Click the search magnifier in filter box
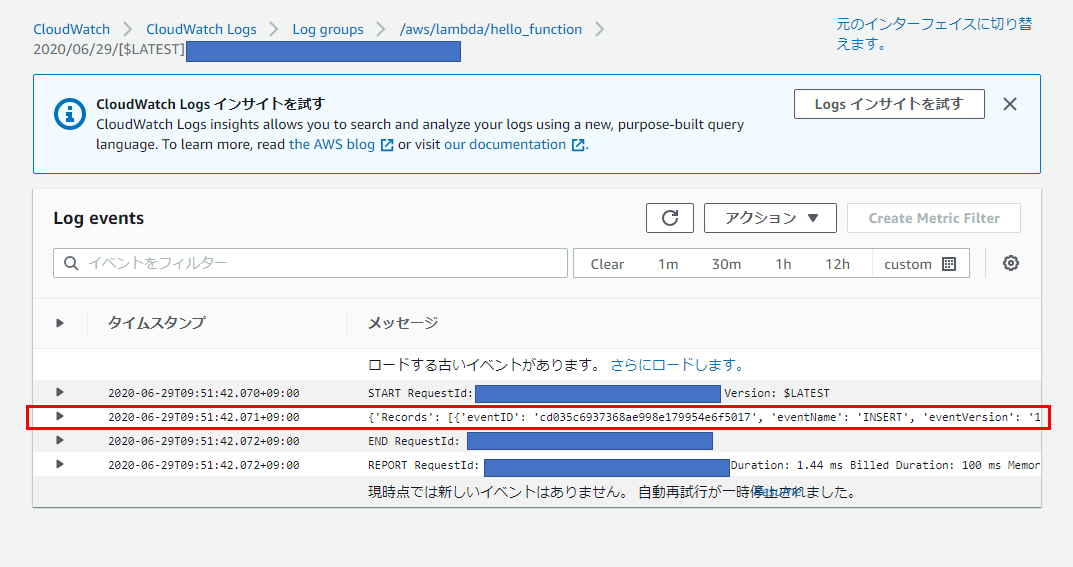The width and height of the screenshot is (1073, 567). 71,263
